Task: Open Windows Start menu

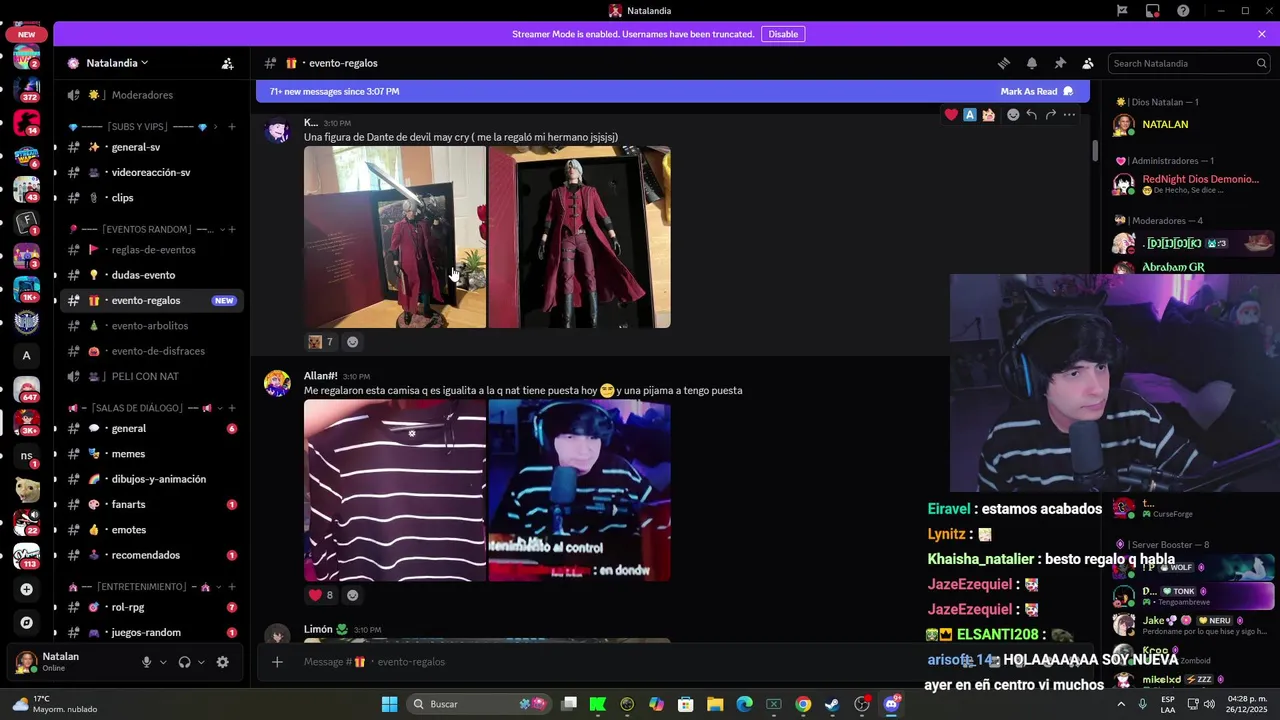Action: click(x=389, y=704)
